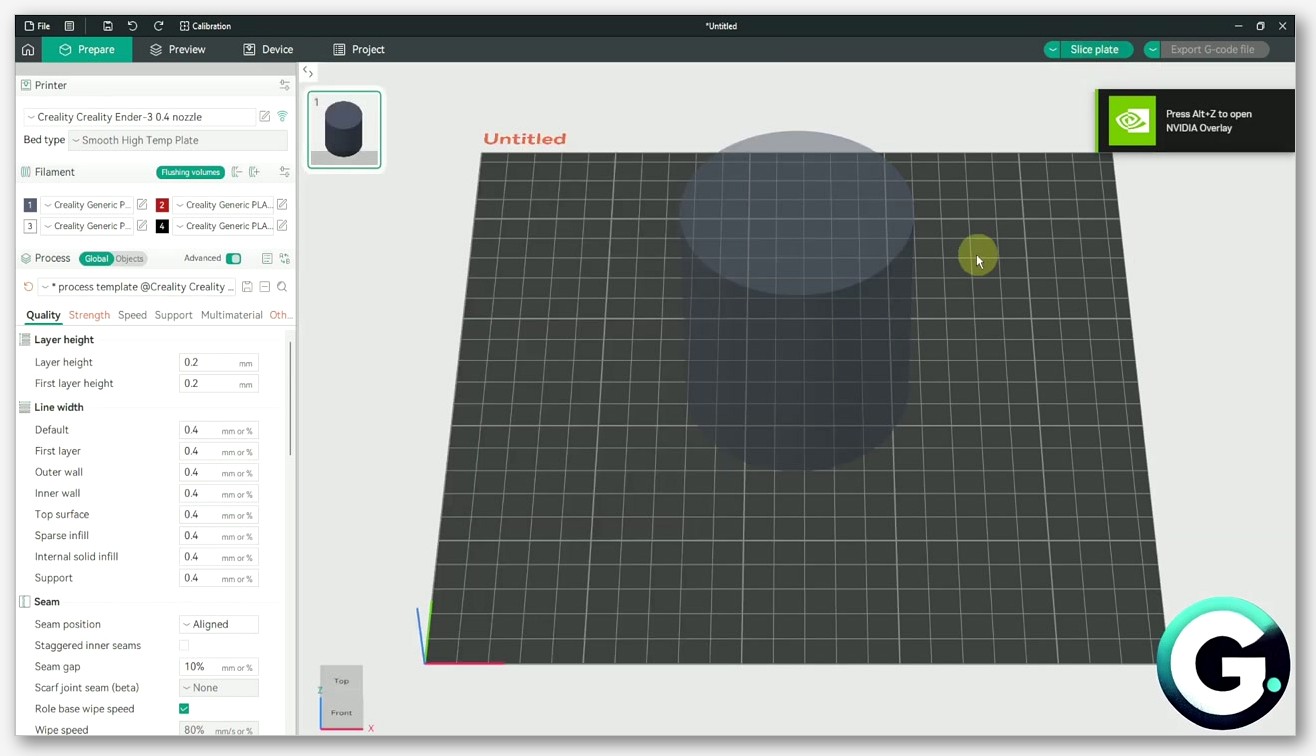
Task: Switch to the Project tab
Action: click(x=359, y=49)
